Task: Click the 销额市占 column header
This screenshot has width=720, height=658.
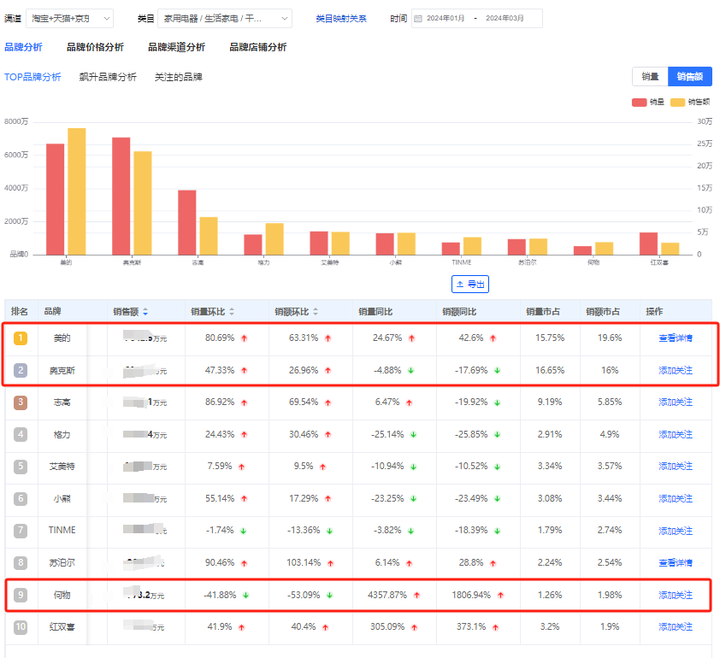Action: coord(603,312)
